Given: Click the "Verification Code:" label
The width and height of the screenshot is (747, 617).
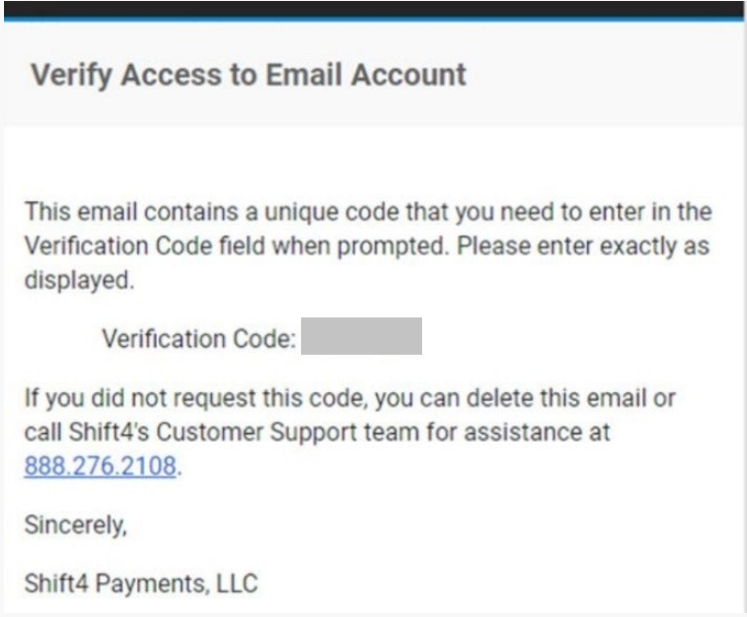Looking at the screenshot, I should (x=199, y=339).
